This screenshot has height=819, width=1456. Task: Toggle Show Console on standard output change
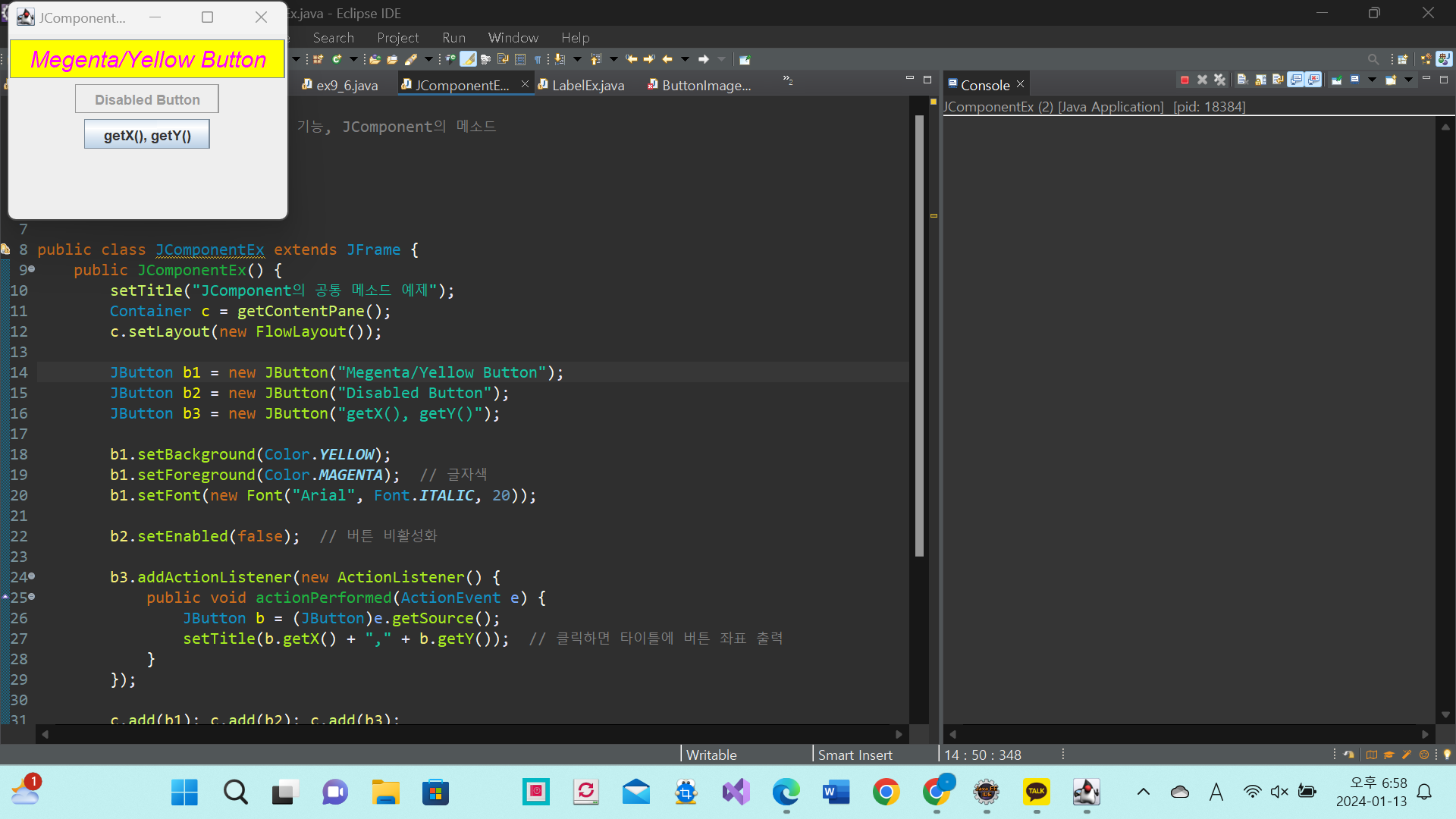coord(1295,80)
